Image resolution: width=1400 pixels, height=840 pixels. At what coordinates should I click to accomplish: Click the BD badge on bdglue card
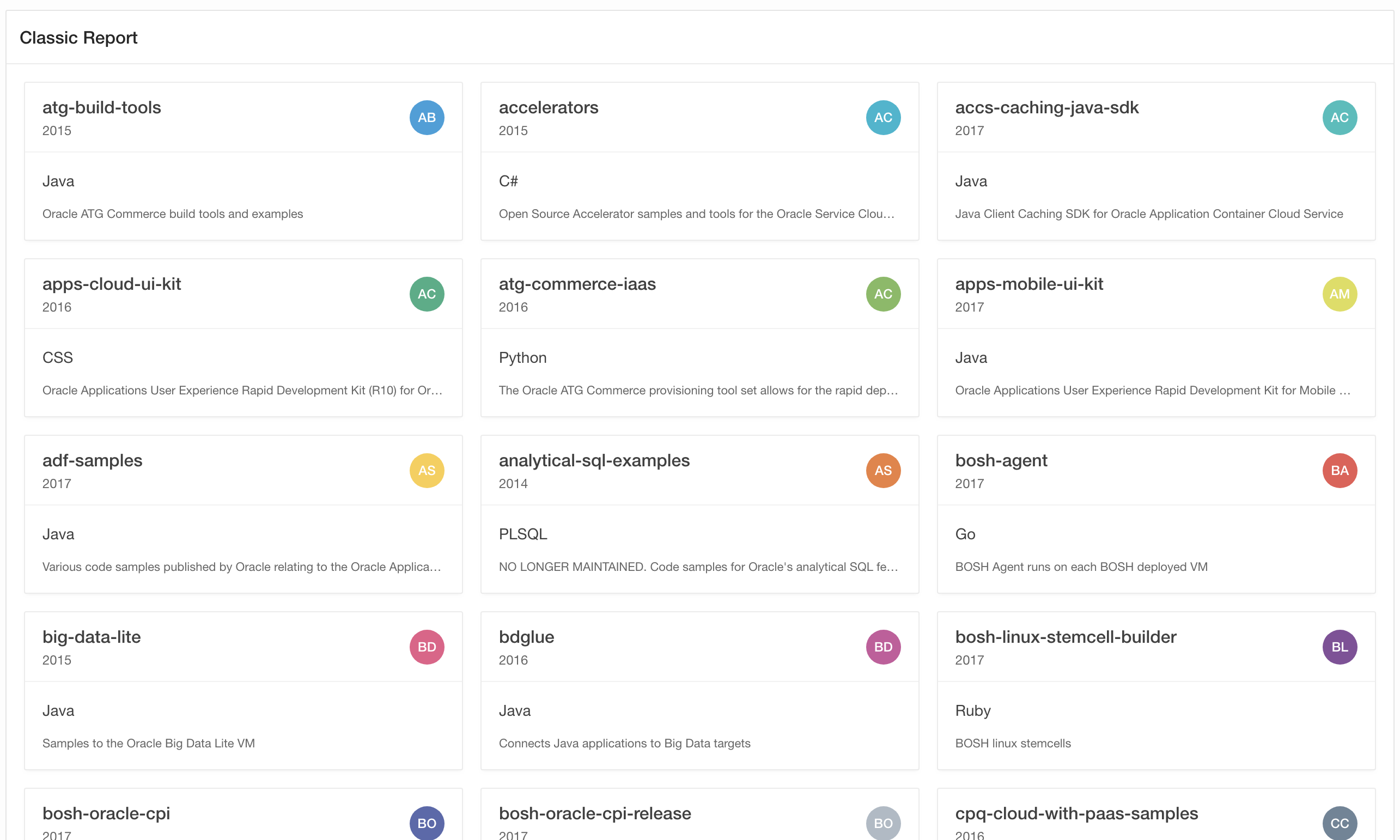(x=883, y=647)
